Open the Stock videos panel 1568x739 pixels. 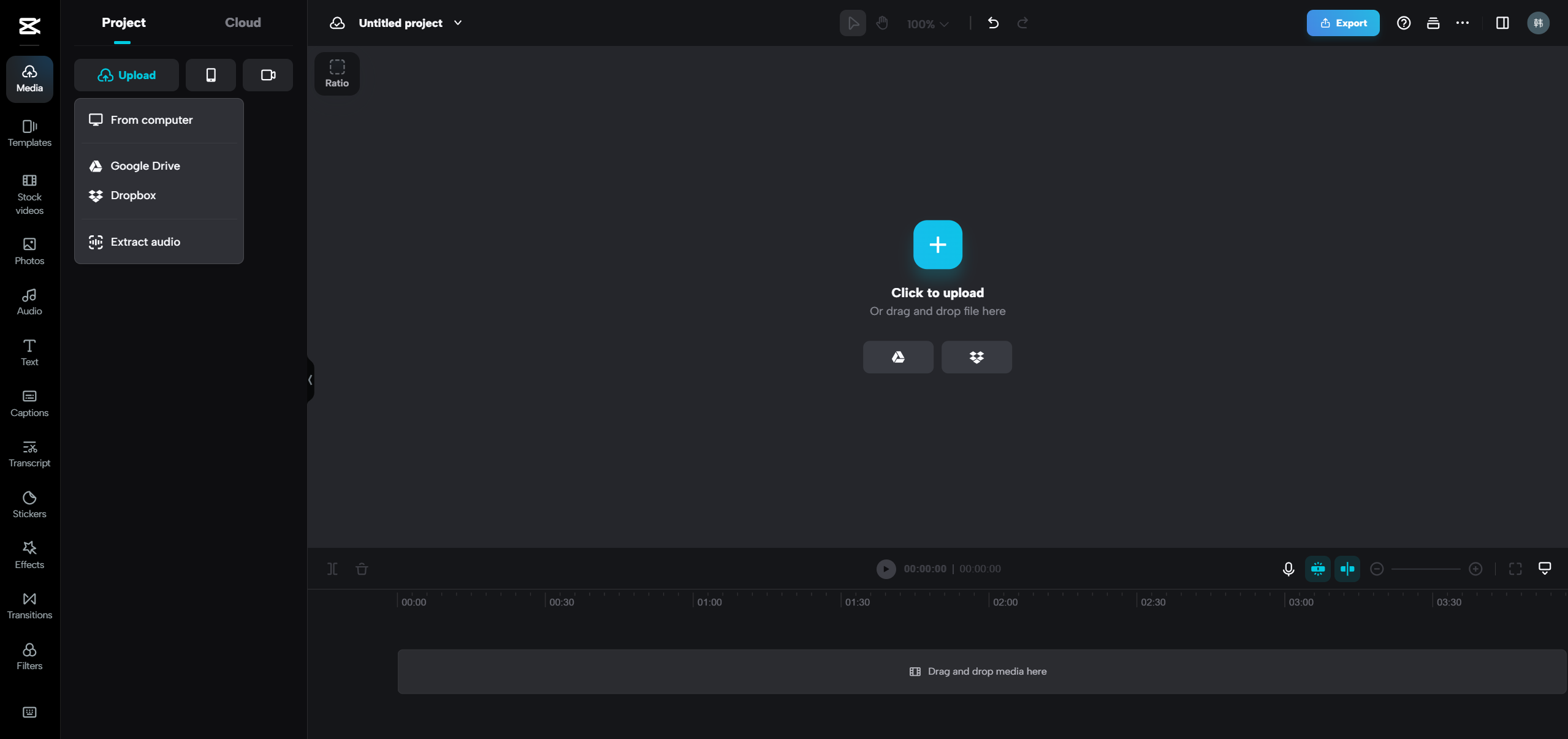click(x=29, y=194)
